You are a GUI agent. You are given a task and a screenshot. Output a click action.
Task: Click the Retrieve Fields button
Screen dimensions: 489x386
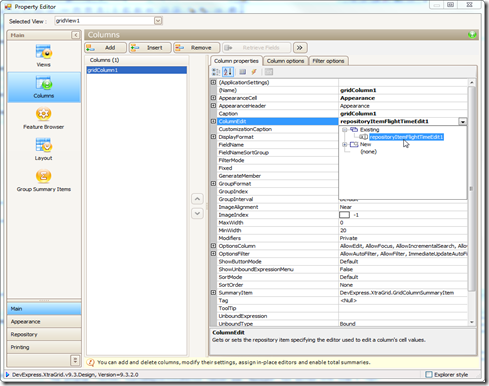point(257,48)
